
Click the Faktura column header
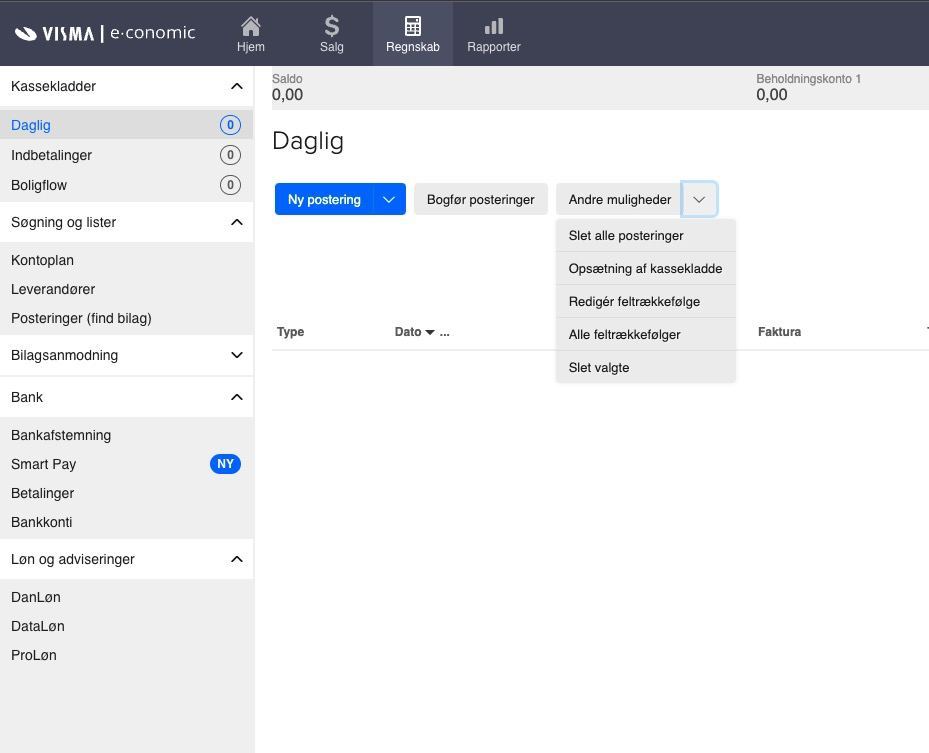click(779, 332)
